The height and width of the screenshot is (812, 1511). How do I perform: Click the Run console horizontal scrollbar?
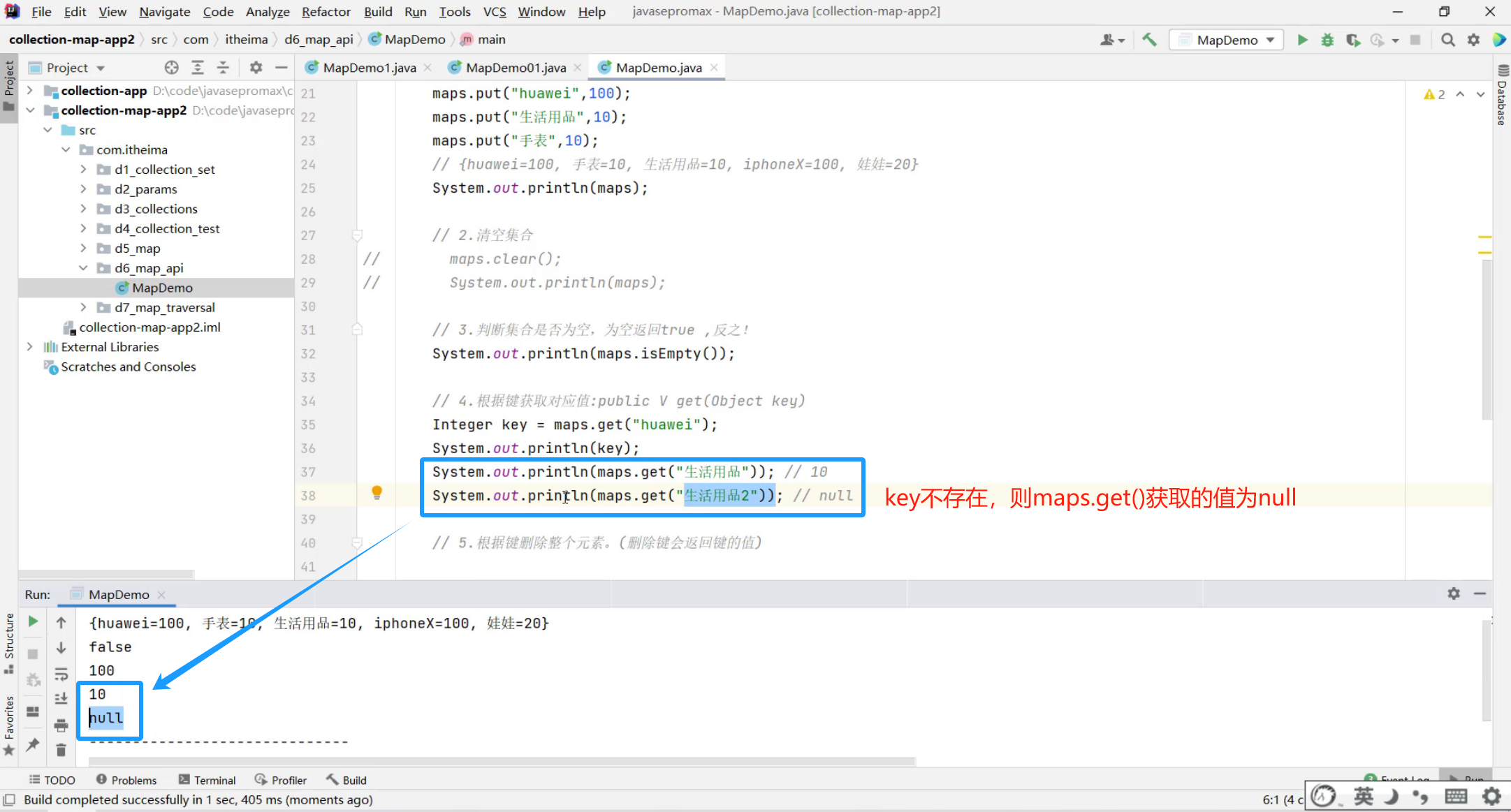click(502, 761)
